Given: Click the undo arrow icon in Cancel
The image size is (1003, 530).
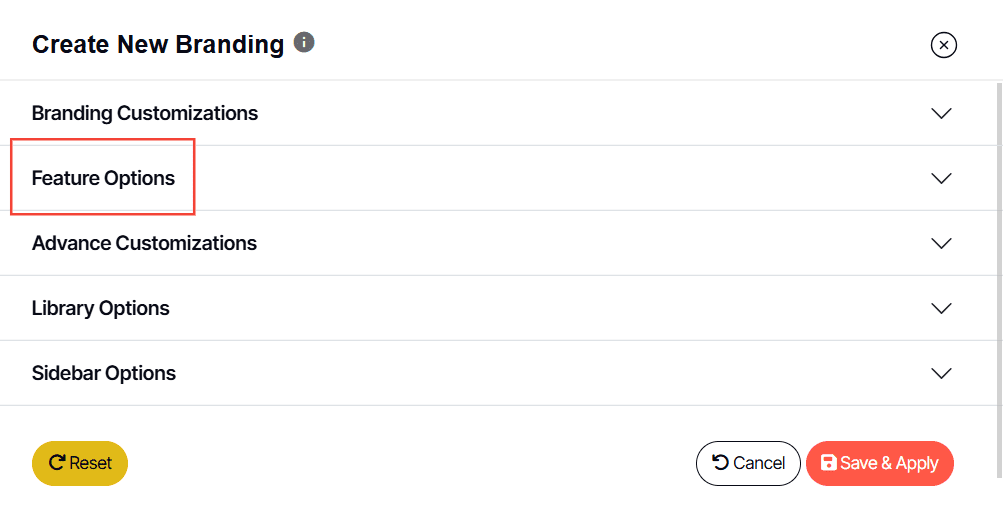Looking at the screenshot, I should coord(720,462).
